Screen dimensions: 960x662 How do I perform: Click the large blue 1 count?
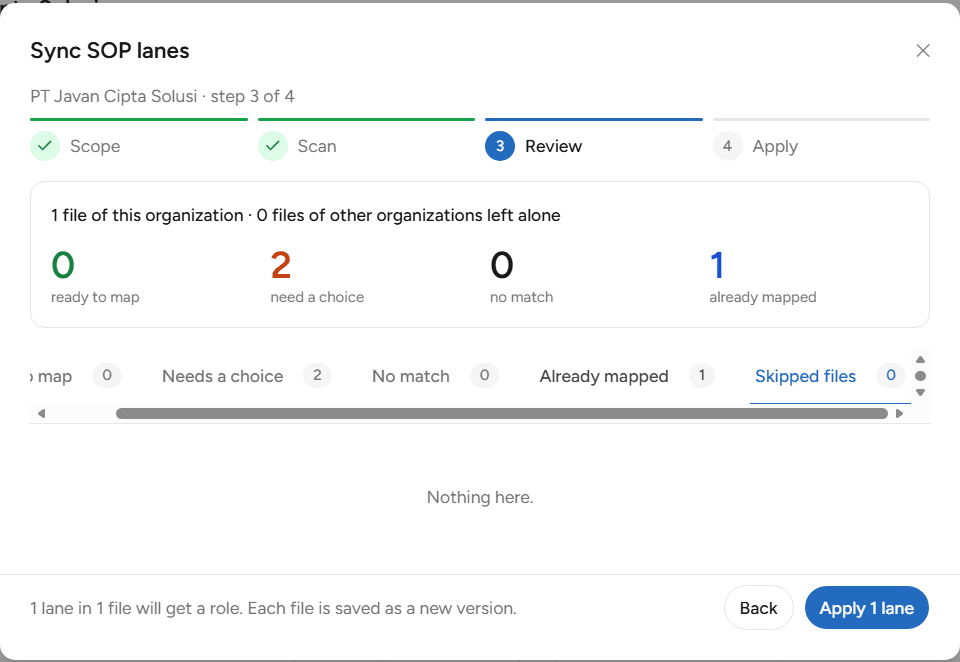point(717,265)
